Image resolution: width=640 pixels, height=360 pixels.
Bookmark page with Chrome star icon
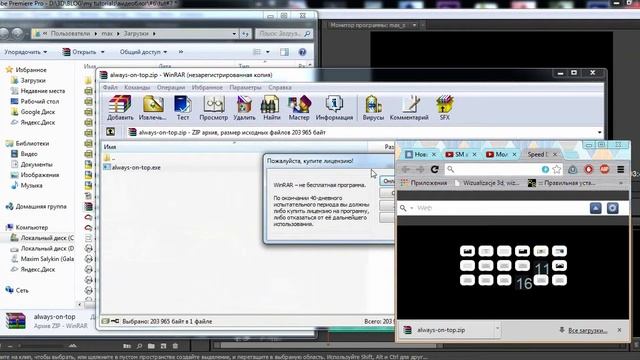557,169
